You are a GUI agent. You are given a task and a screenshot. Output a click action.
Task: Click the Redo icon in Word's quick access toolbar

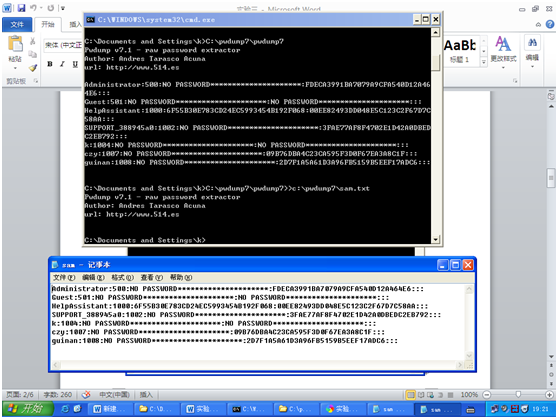click(x=51, y=7)
